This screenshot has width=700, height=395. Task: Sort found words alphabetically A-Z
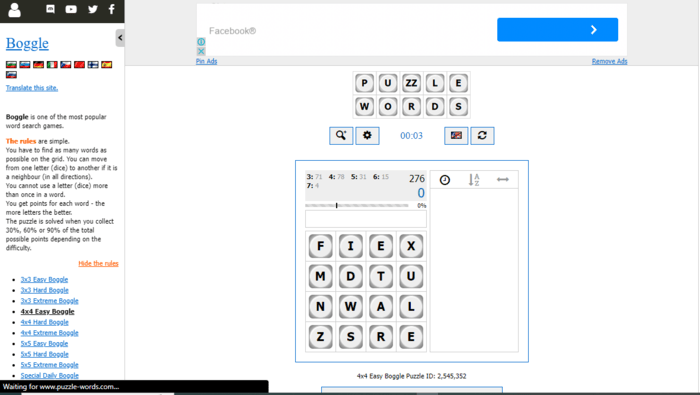474,180
